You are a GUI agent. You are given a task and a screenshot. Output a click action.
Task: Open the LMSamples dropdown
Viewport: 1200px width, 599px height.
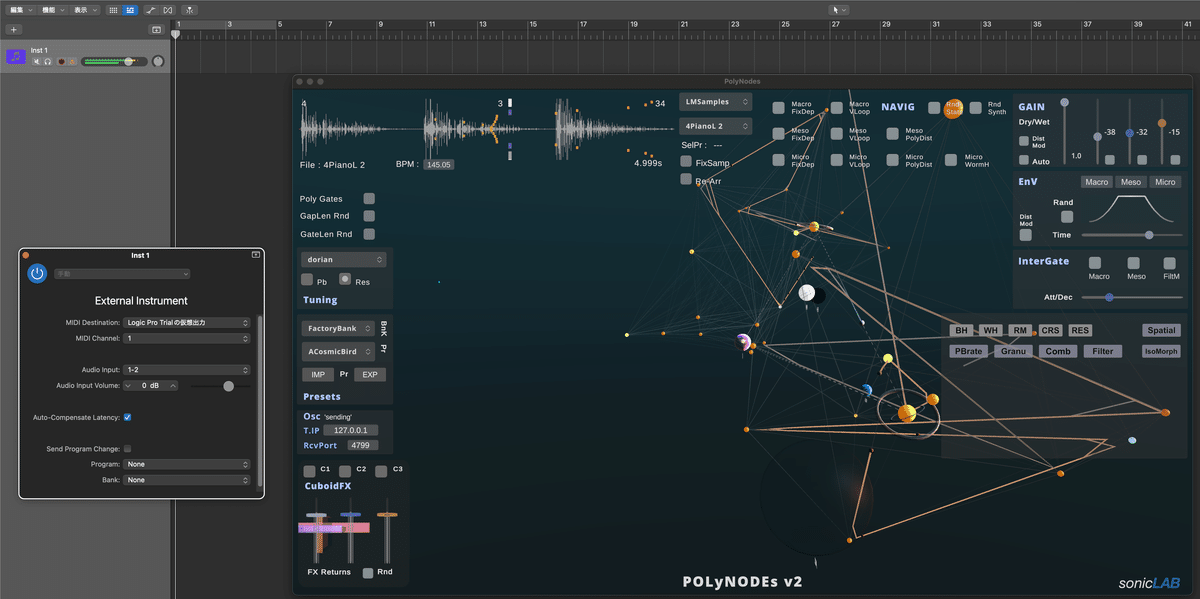714,101
